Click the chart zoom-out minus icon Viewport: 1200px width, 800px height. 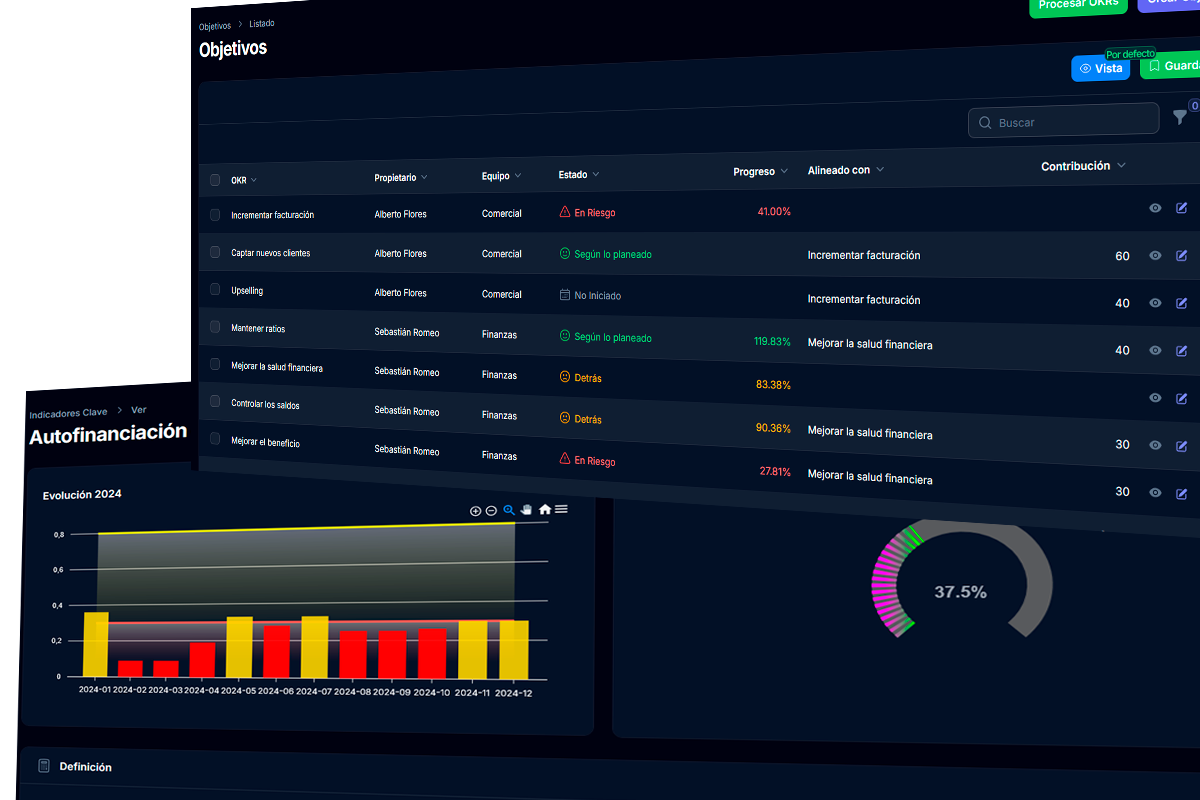point(491,511)
